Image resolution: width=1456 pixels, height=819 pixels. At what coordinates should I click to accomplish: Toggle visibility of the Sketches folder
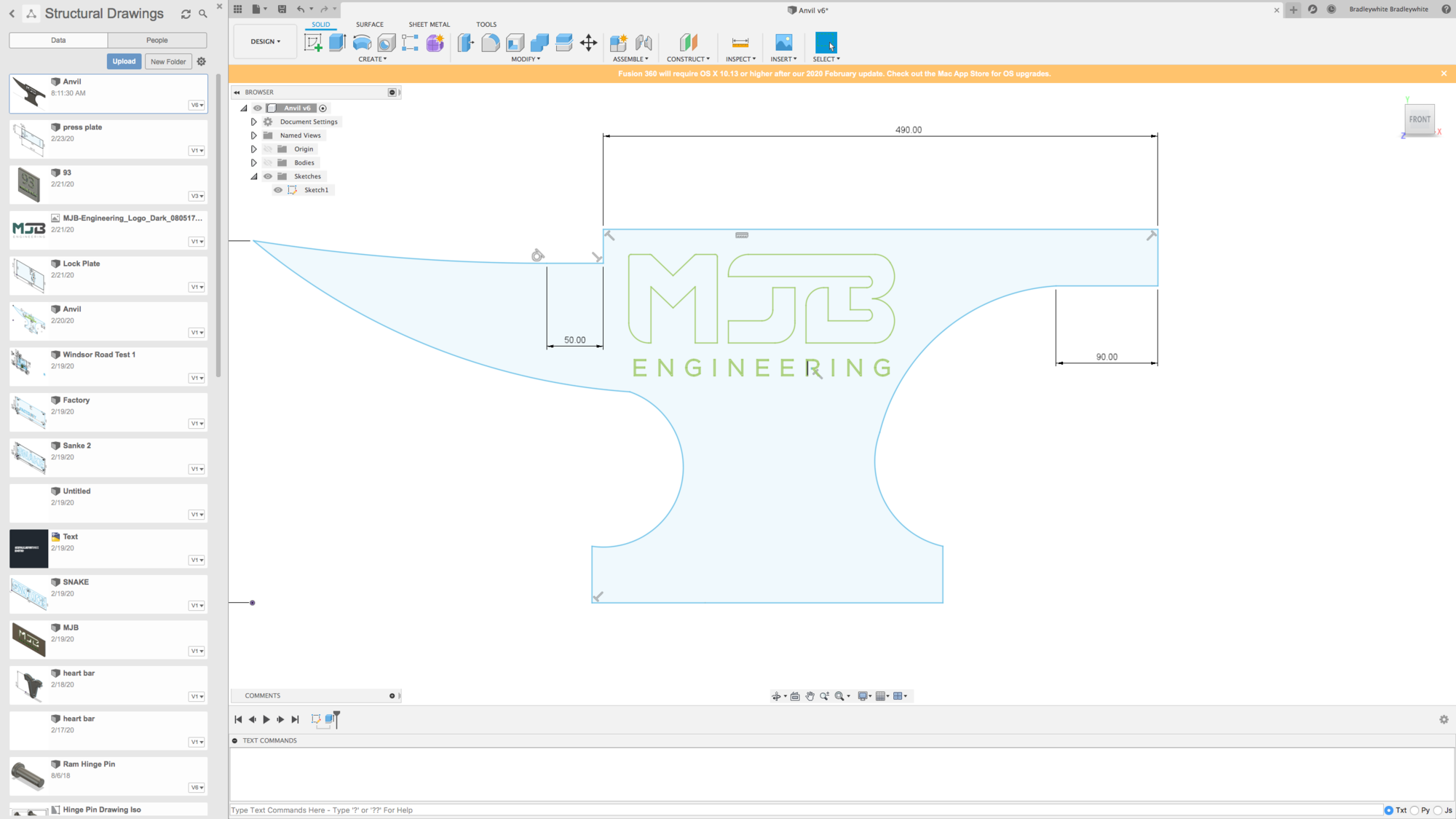pos(268,176)
